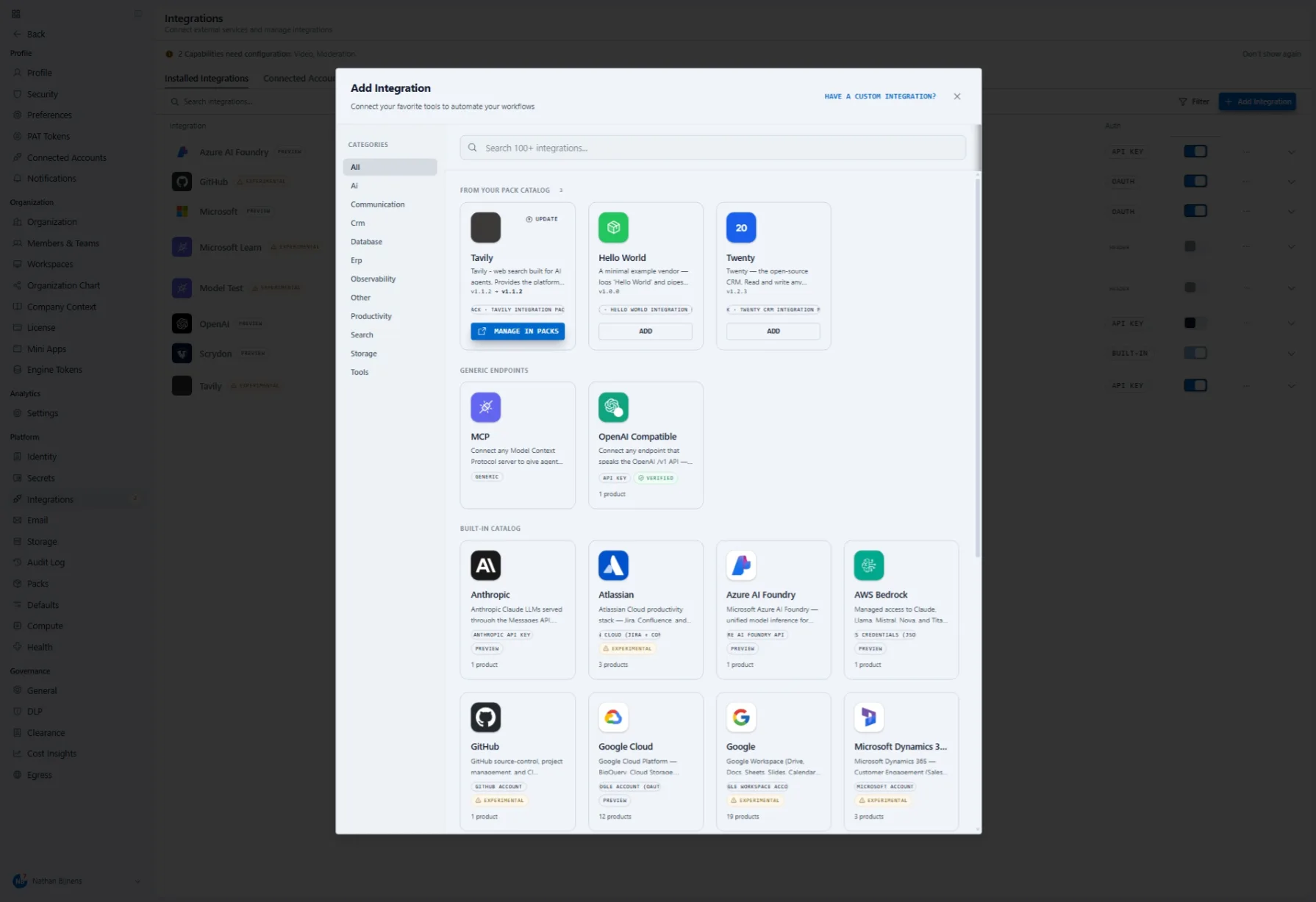Expand the Scrydon row chevron

(1292, 354)
